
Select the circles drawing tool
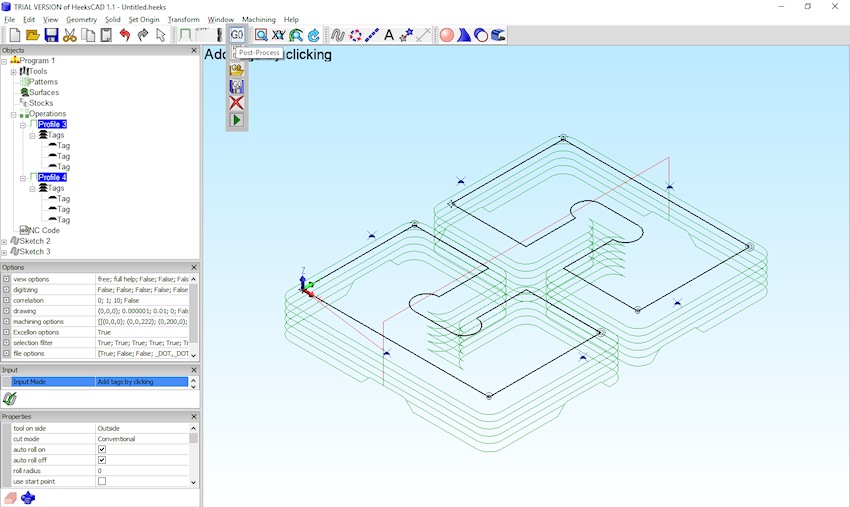[355, 35]
